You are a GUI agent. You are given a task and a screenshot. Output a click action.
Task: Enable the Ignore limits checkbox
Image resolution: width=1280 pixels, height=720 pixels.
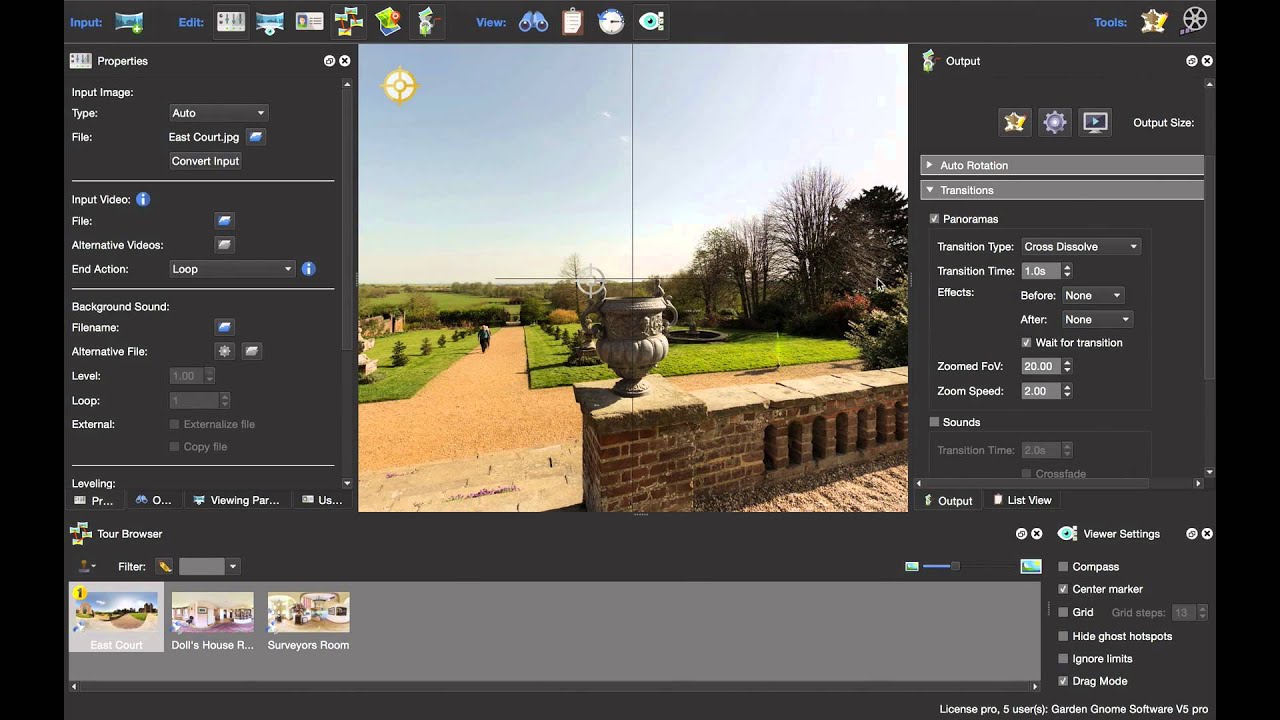(x=1063, y=659)
